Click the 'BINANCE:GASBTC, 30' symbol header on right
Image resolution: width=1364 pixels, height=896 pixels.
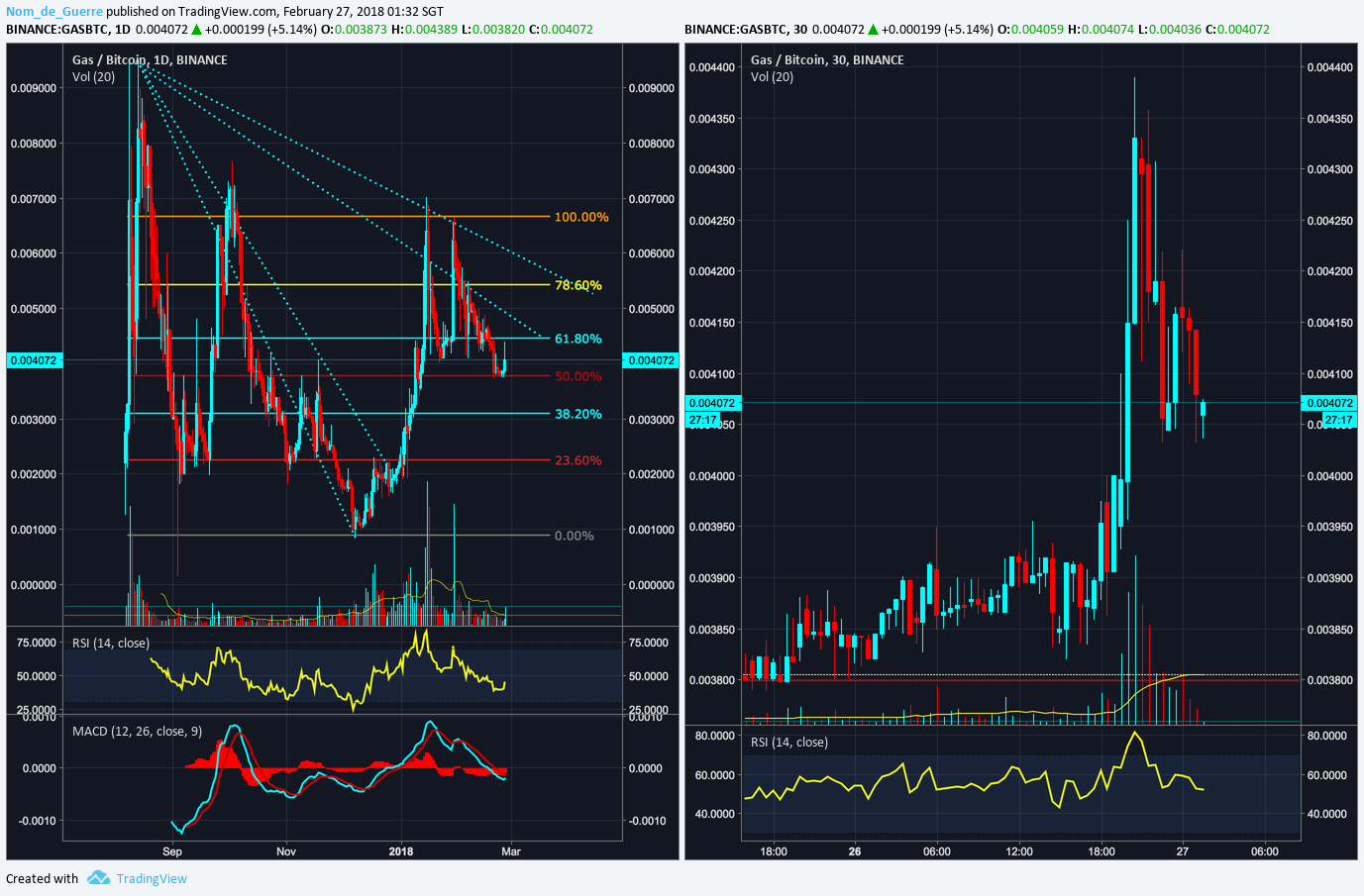click(x=746, y=30)
